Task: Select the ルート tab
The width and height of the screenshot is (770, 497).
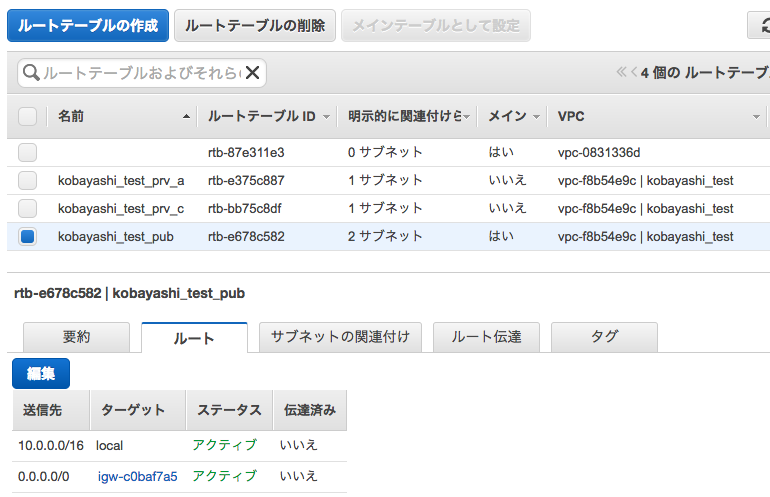Action: [x=194, y=337]
